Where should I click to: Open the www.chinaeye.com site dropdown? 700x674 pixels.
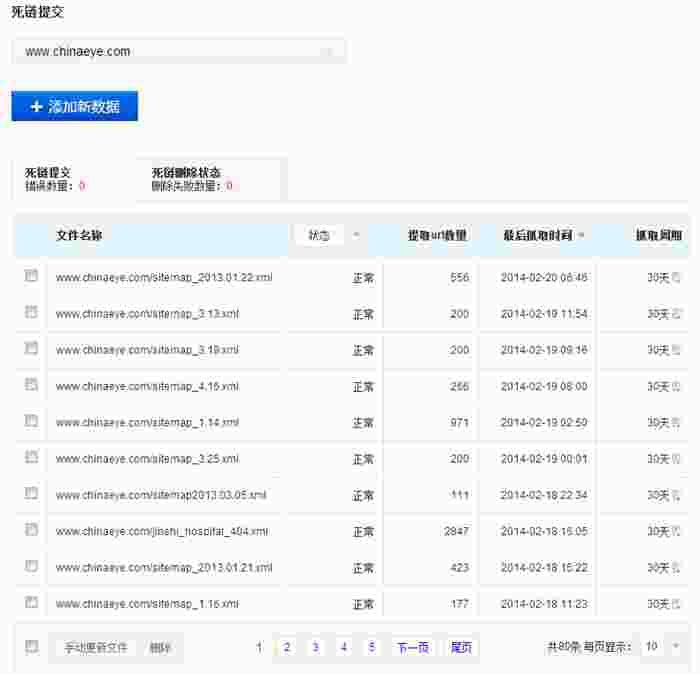tap(179, 51)
